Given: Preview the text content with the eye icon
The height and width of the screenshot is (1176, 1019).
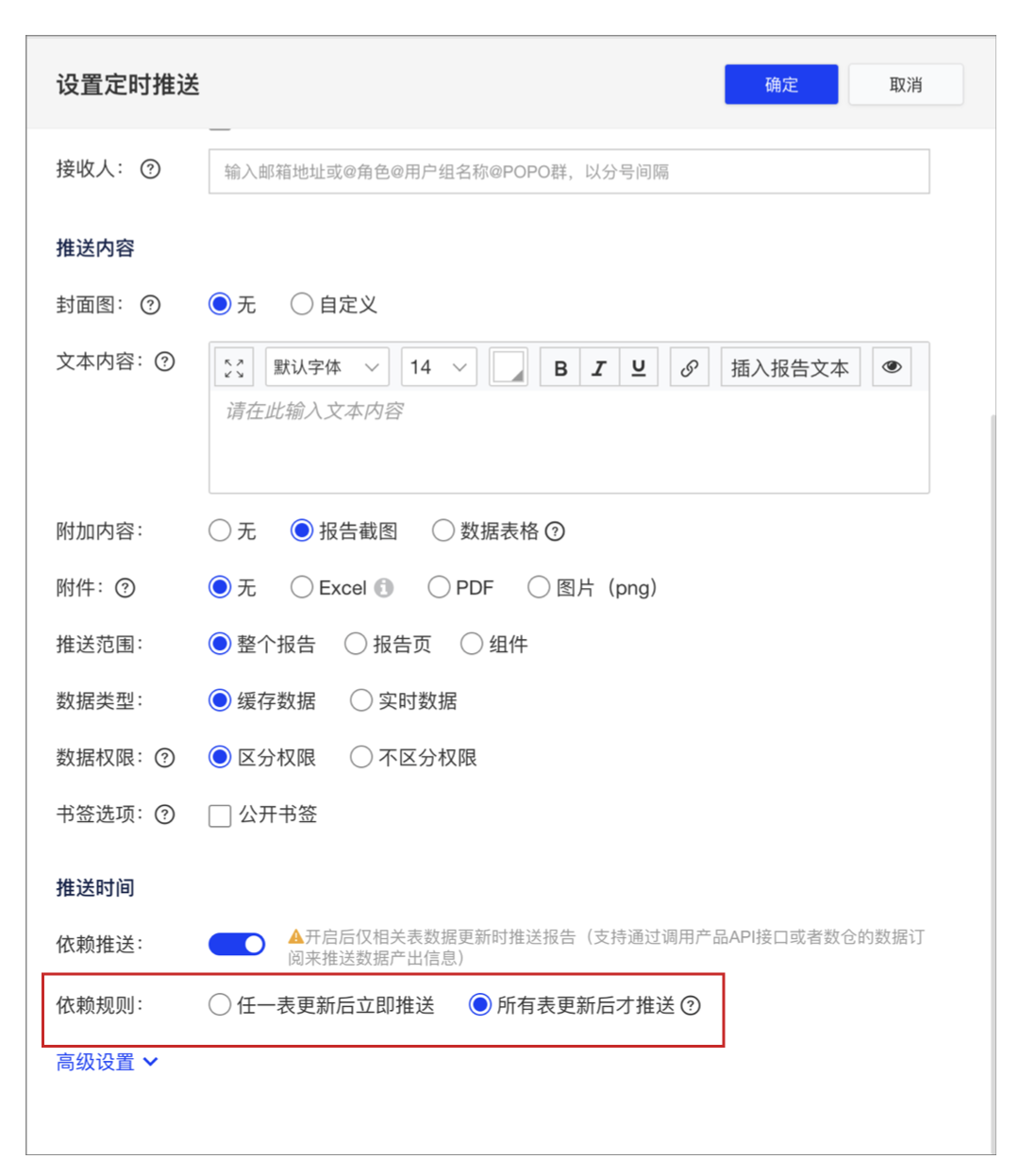Looking at the screenshot, I should point(891,367).
